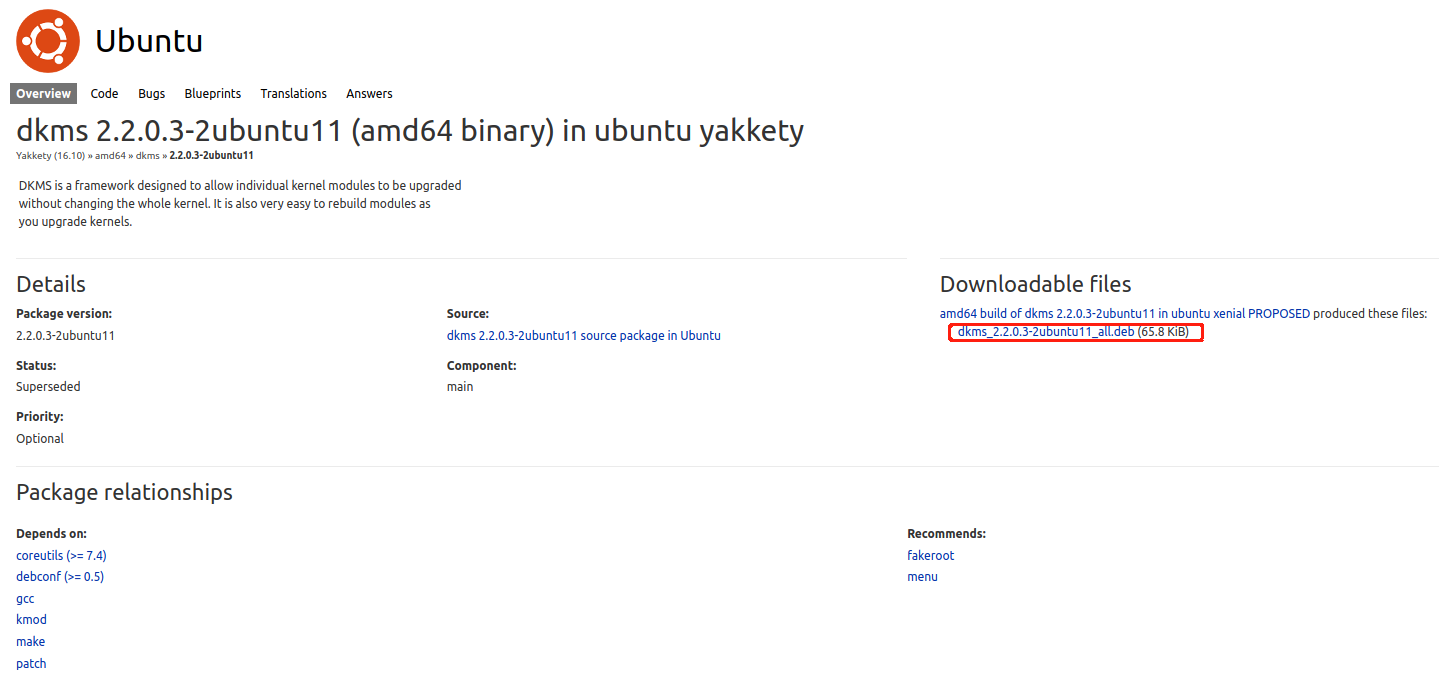Follow the kmod dependency link
1439x686 pixels.
[31, 620]
